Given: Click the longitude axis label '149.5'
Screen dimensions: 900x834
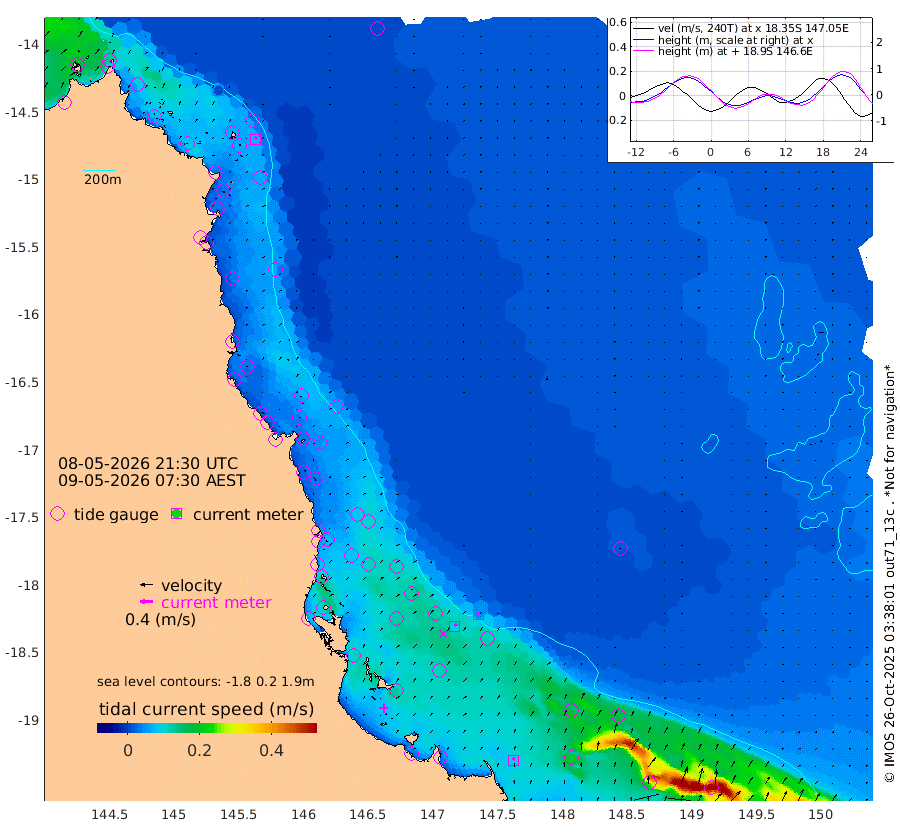Looking at the screenshot, I should pos(756,814).
